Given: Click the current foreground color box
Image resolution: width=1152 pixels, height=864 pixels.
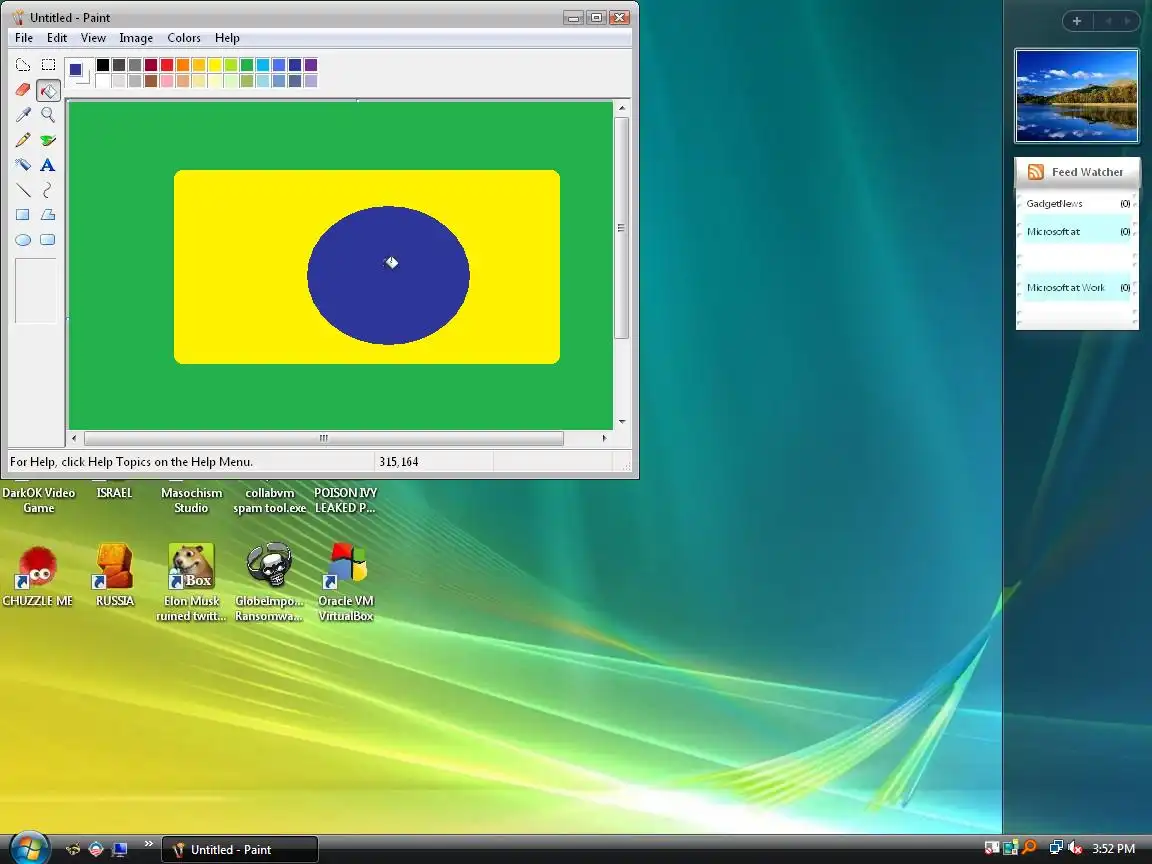Looking at the screenshot, I should click(x=75, y=69).
